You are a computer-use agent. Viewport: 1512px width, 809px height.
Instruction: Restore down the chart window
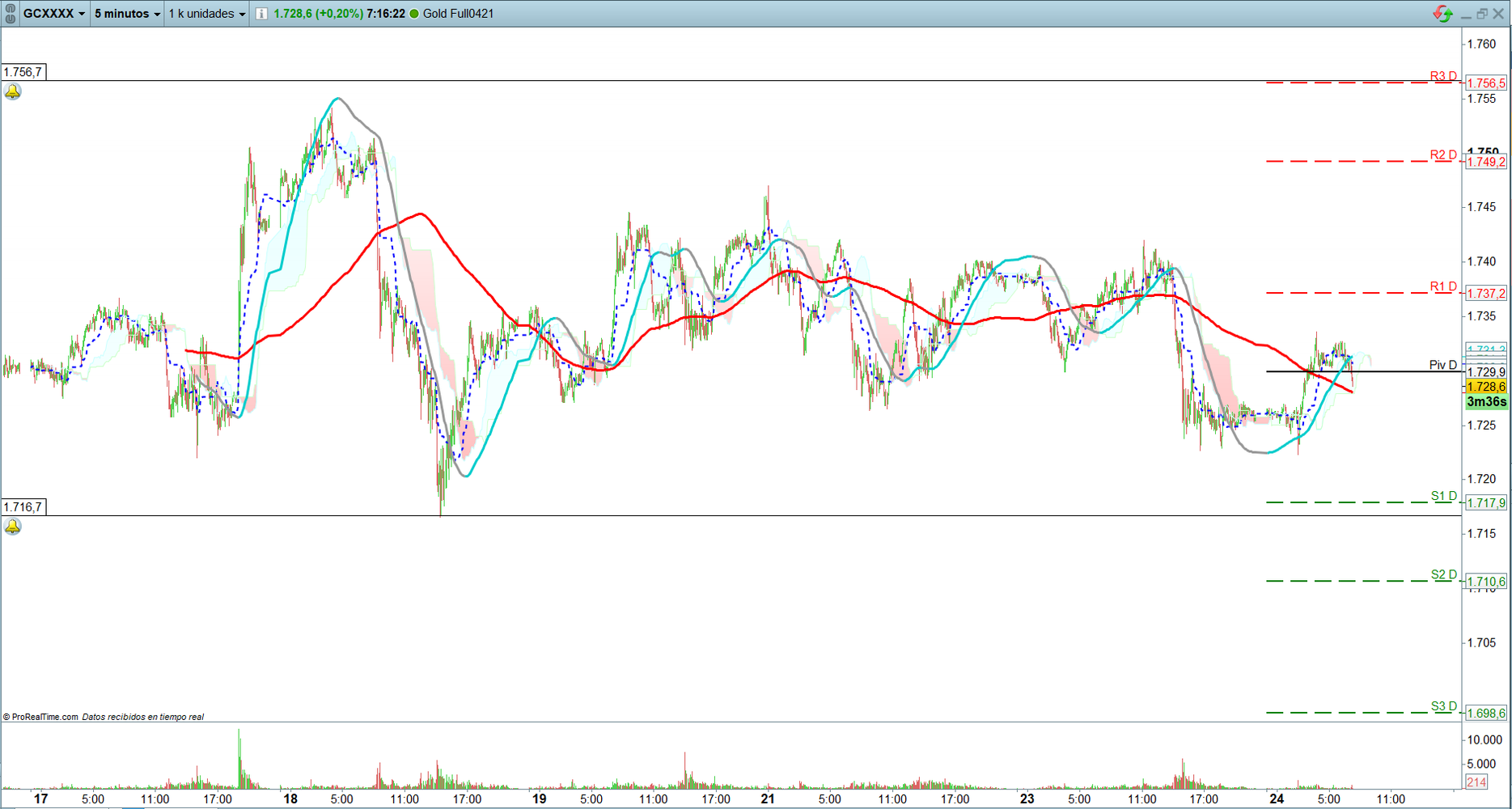click(1482, 14)
